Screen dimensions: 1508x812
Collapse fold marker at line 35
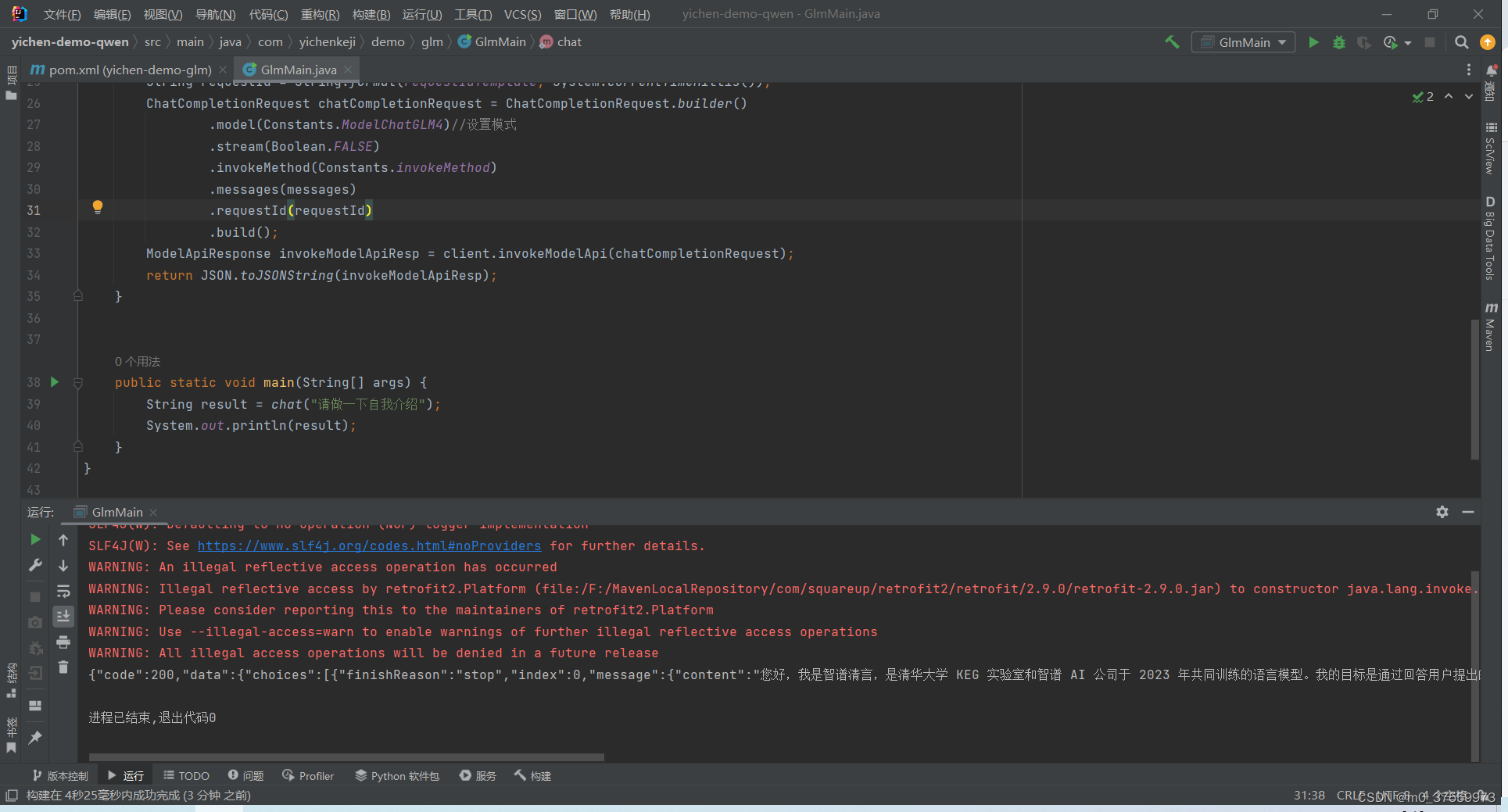click(x=78, y=296)
